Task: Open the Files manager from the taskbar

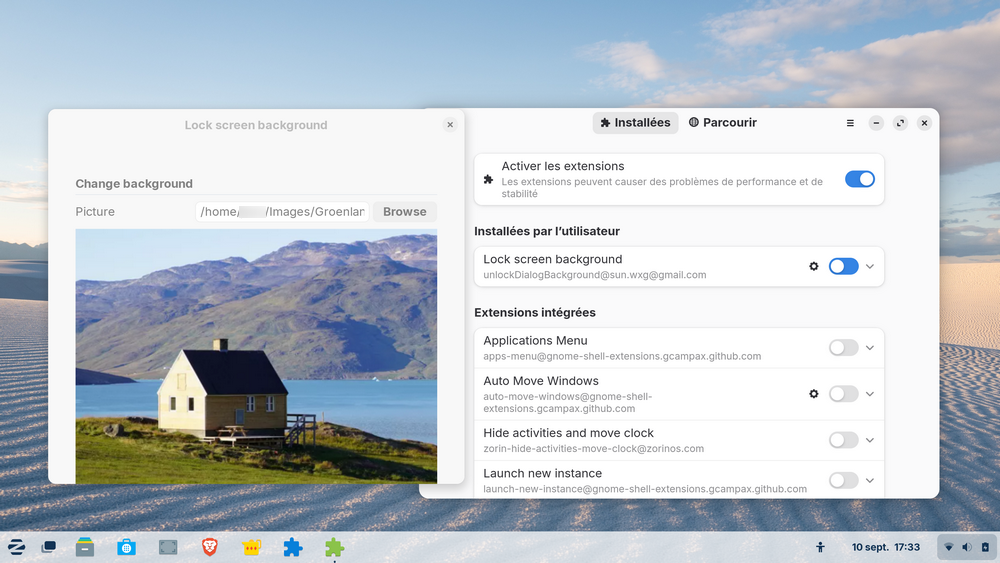Action: (85, 547)
